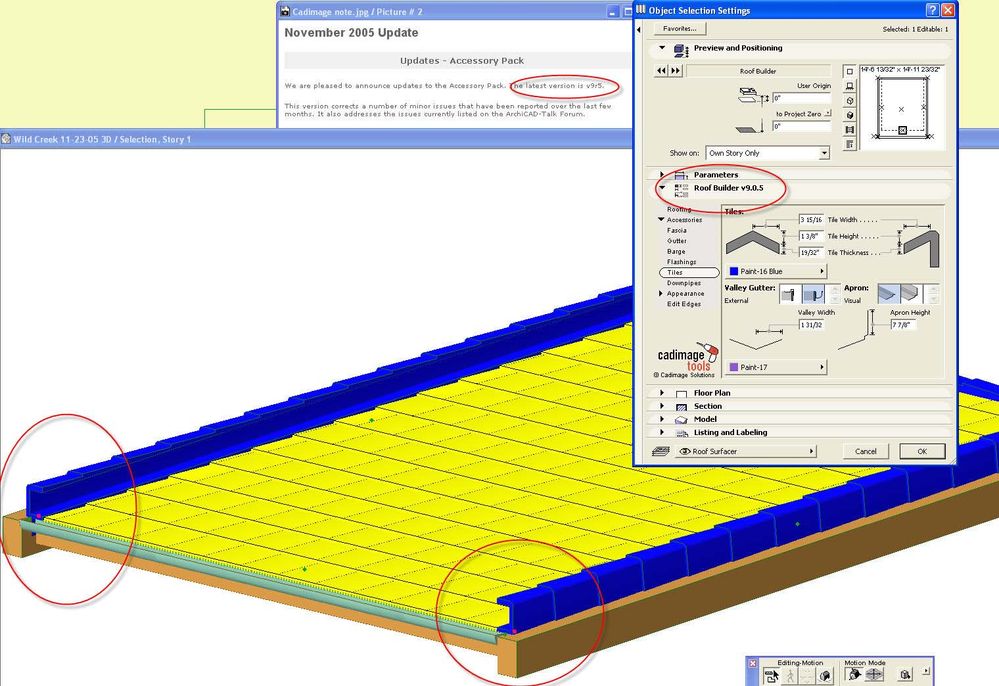Choose first Apron profile option
999x686 pixels.
pyautogui.click(x=888, y=294)
